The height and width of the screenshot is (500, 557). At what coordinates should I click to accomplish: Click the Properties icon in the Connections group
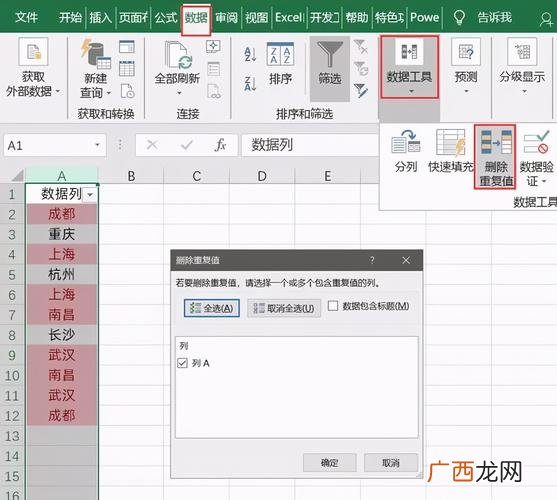(213, 69)
